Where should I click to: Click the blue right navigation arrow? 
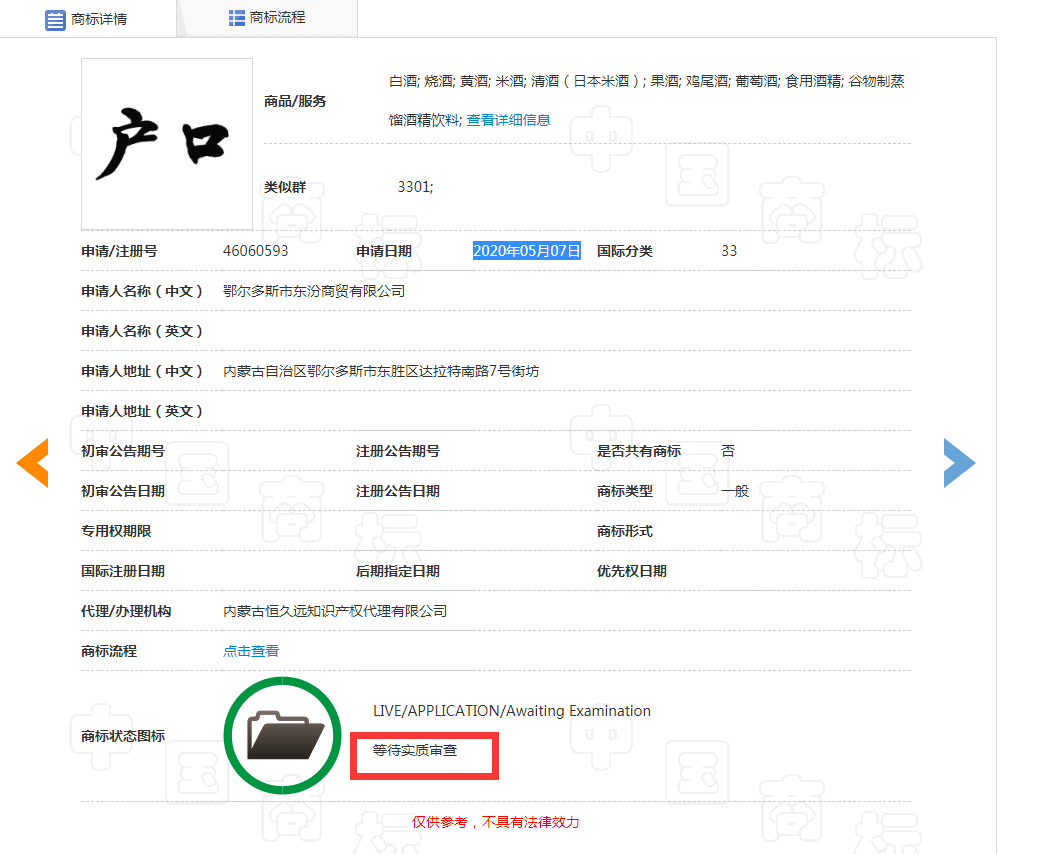click(958, 463)
